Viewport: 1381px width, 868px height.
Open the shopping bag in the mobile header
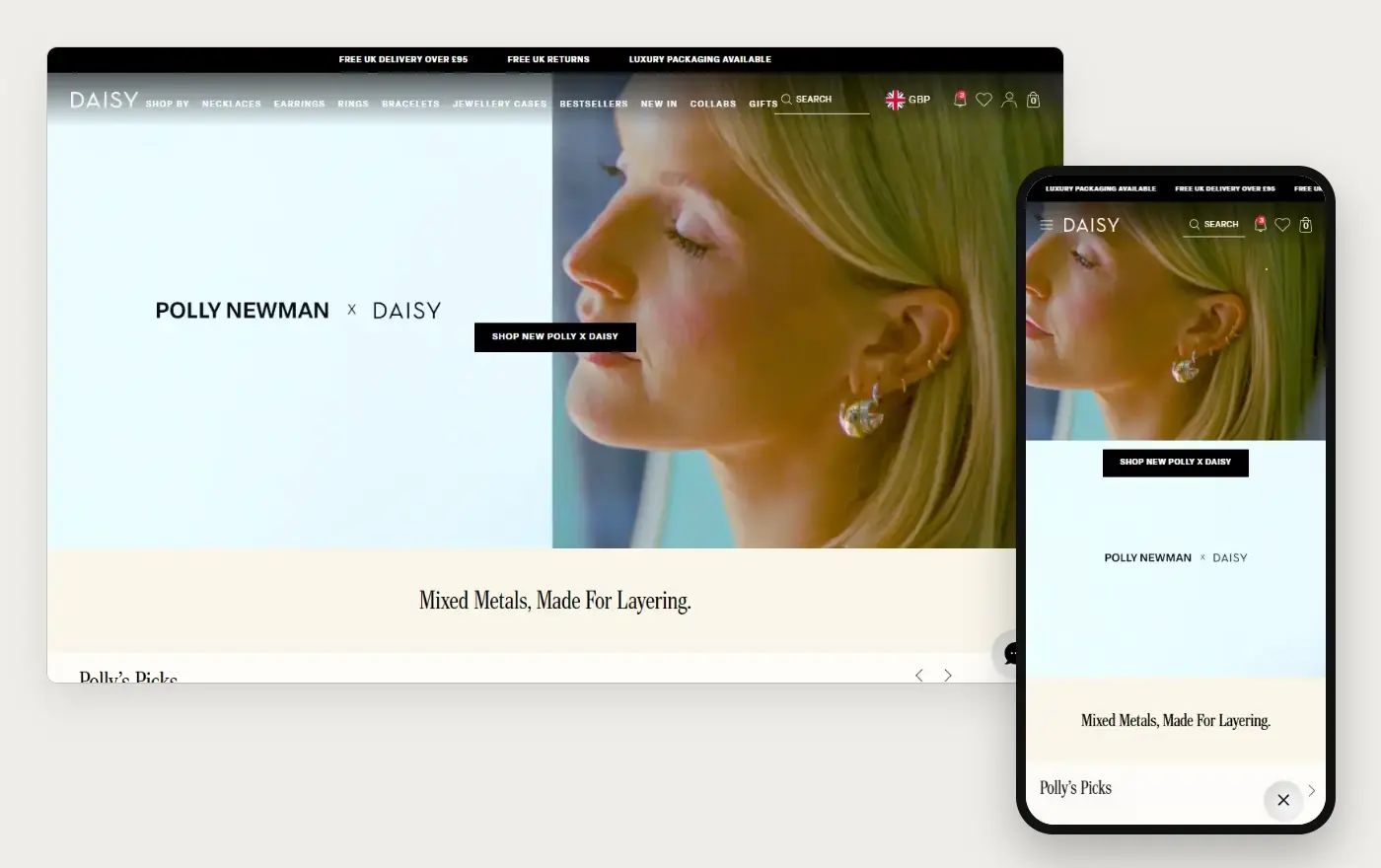tap(1306, 225)
